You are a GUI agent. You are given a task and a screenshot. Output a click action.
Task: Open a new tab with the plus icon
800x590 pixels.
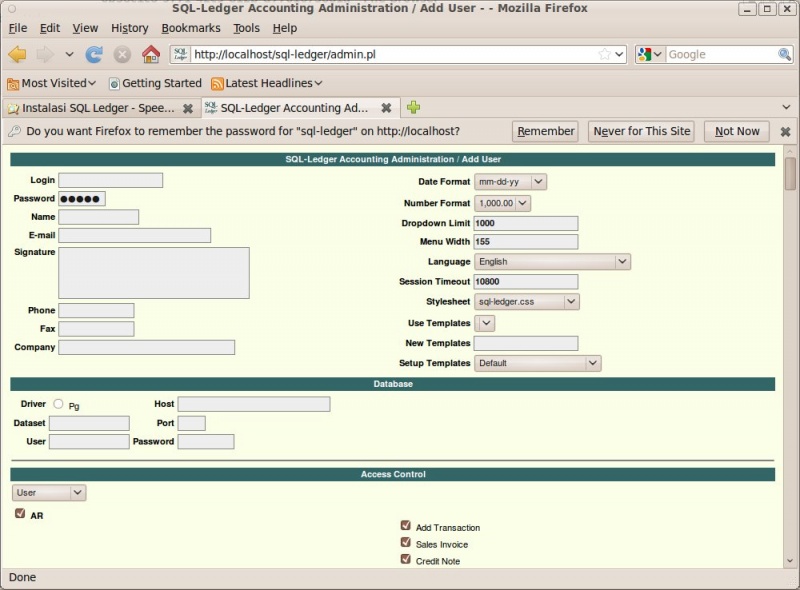pyautogui.click(x=414, y=107)
